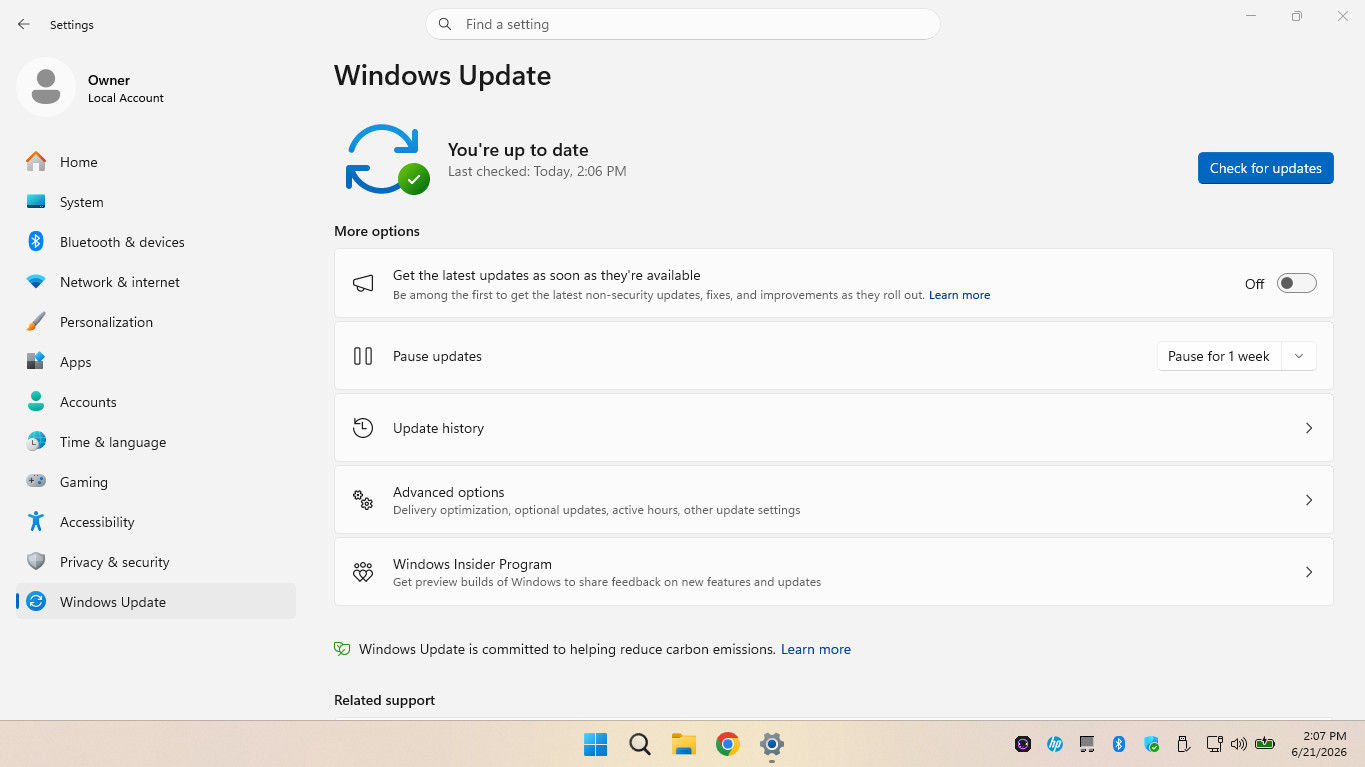This screenshot has width=1365, height=767.
Task: Focus the Find a setting search box
Action: pyautogui.click(x=683, y=24)
